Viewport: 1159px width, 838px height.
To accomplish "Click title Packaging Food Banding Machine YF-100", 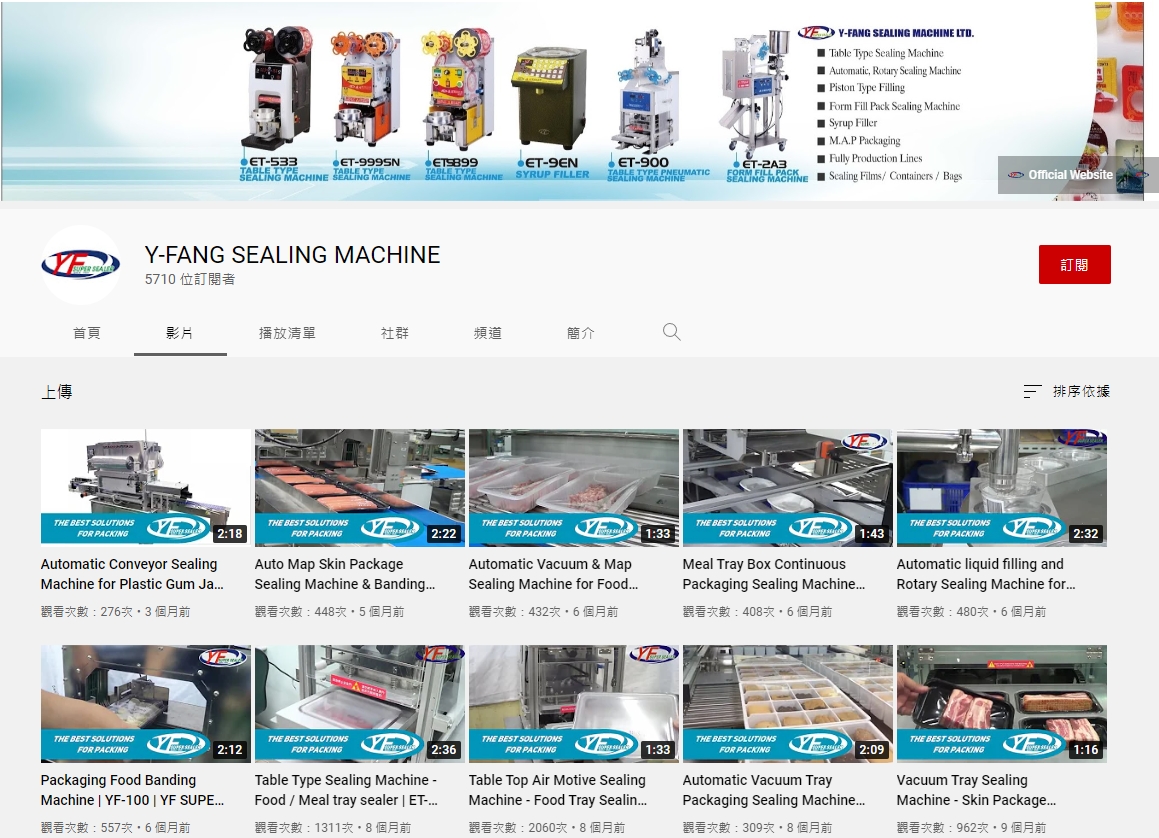I will [132, 790].
